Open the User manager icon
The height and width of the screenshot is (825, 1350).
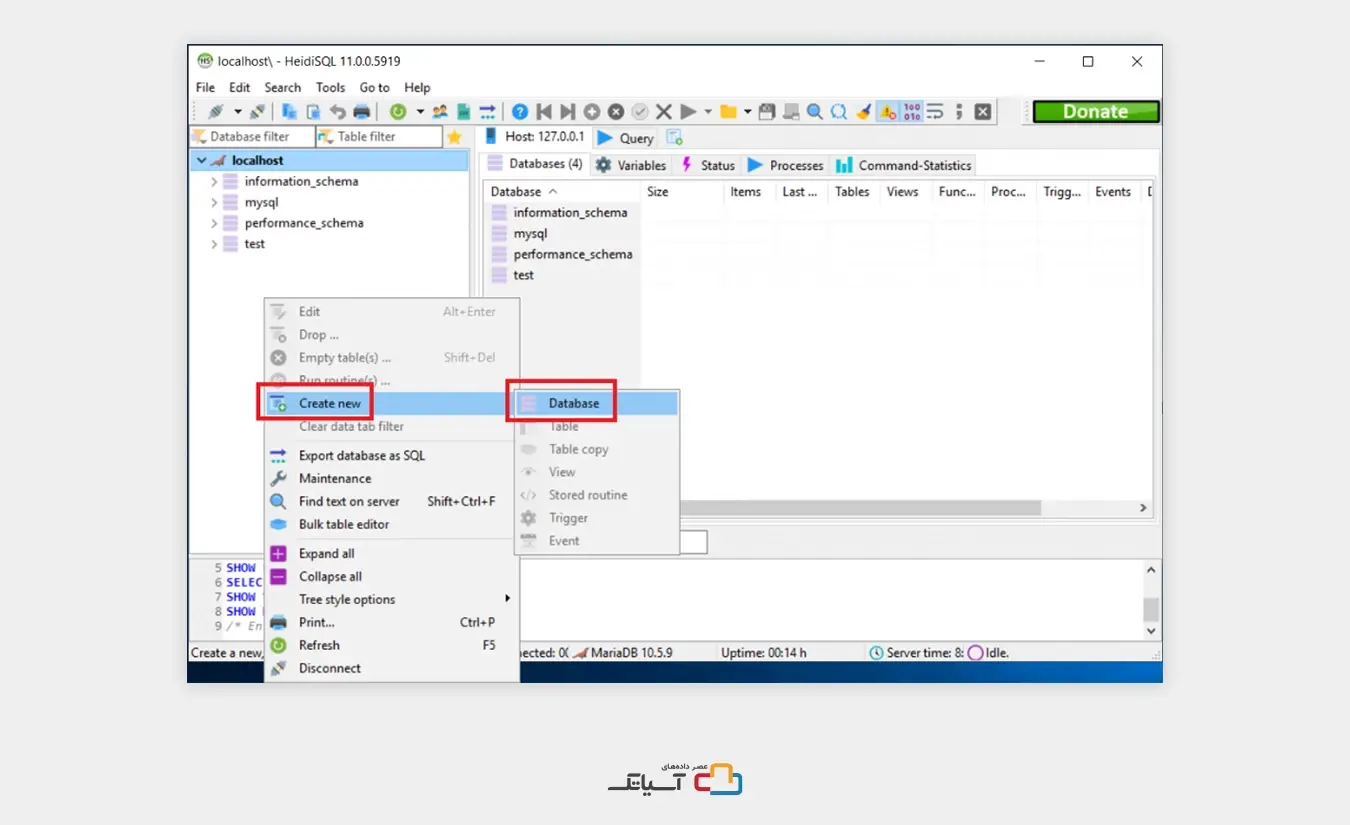coord(442,111)
